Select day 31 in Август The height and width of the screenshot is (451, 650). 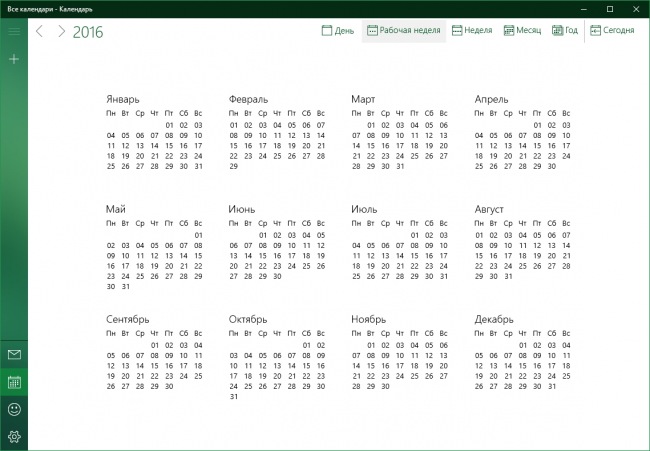508,276
